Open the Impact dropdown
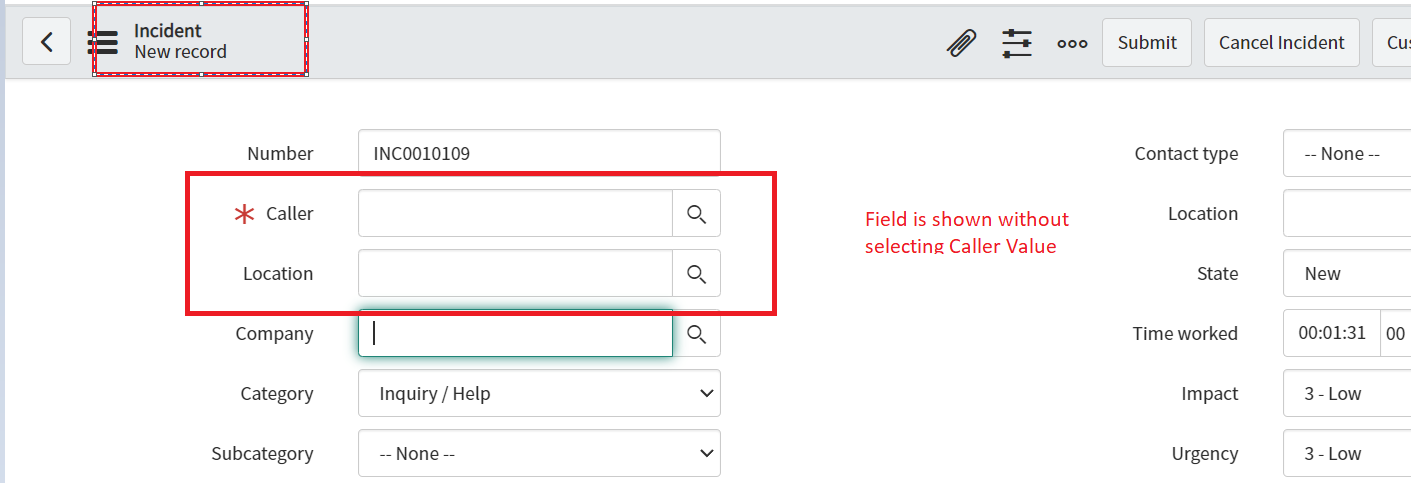Image resolution: width=1411 pixels, height=483 pixels. pos(1347,393)
